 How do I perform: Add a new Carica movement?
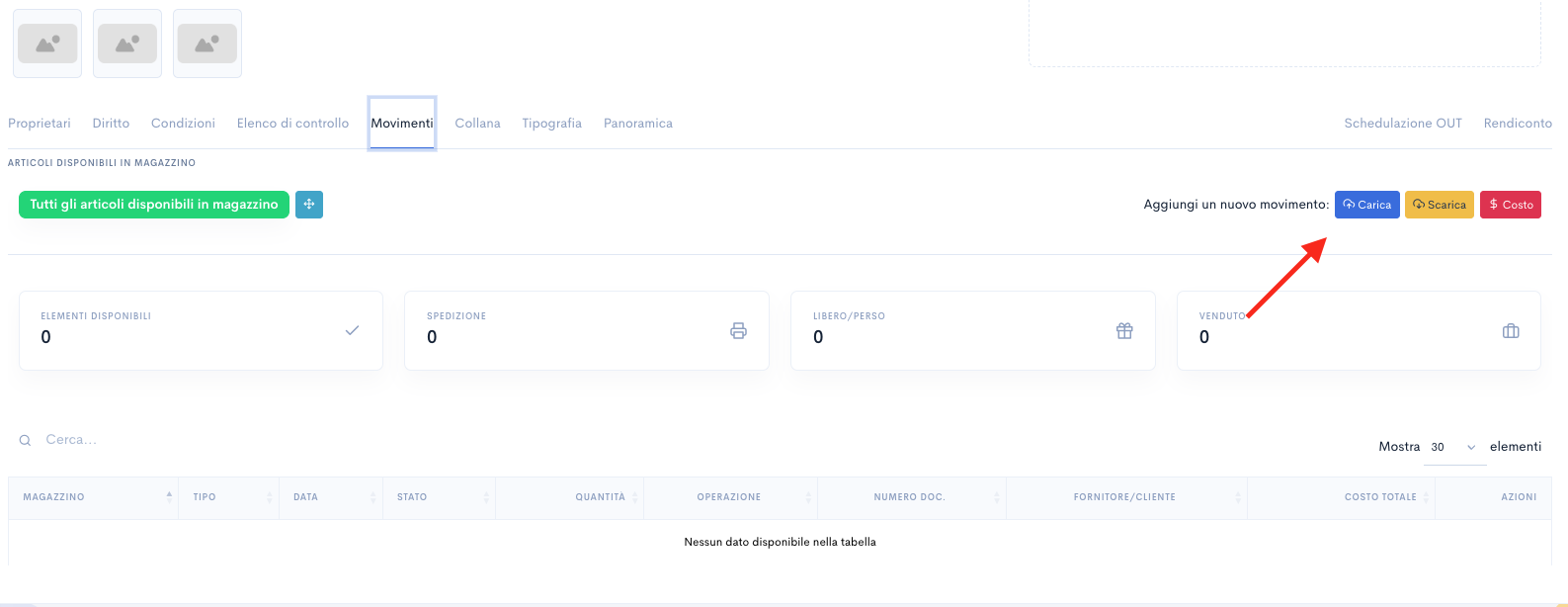click(1367, 205)
